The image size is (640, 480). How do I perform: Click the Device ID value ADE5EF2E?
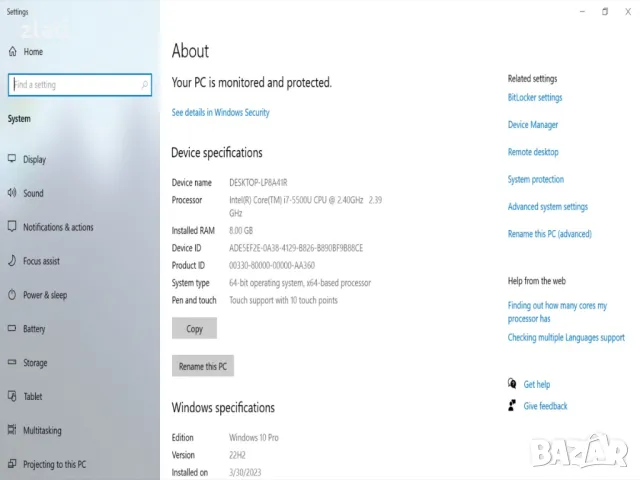(296, 248)
